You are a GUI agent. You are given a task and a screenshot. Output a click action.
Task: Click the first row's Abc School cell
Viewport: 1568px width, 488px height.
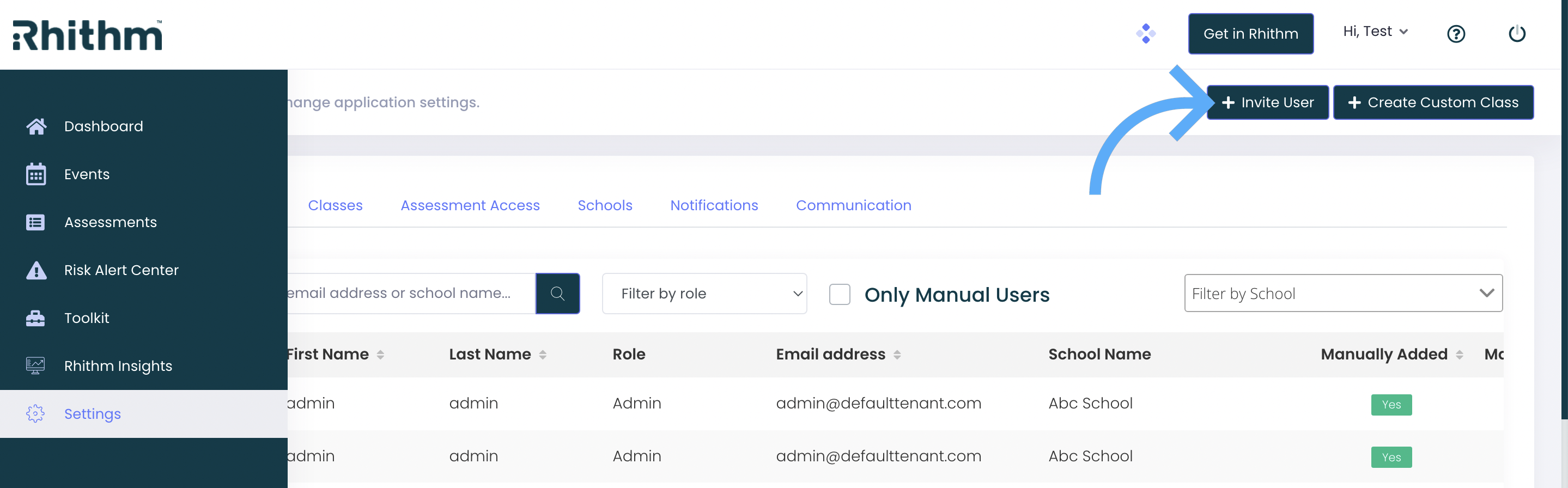click(1090, 404)
